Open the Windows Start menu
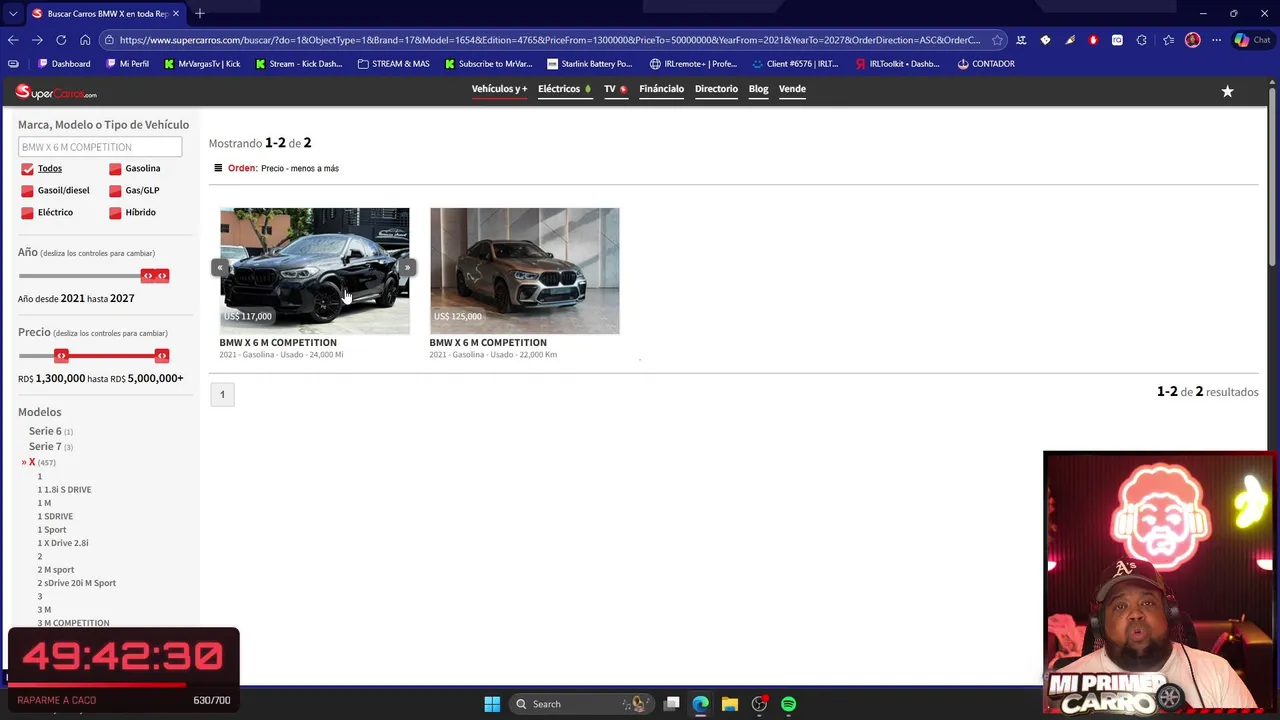The width and height of the screenshot is (1280, 720). (492, 704)
